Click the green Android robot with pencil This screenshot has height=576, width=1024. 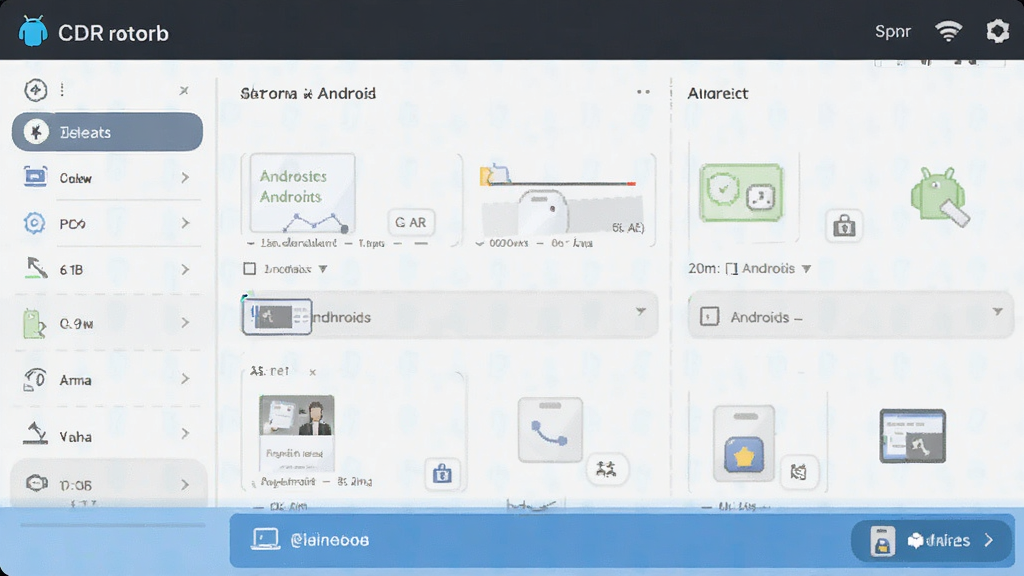point(940,195)
